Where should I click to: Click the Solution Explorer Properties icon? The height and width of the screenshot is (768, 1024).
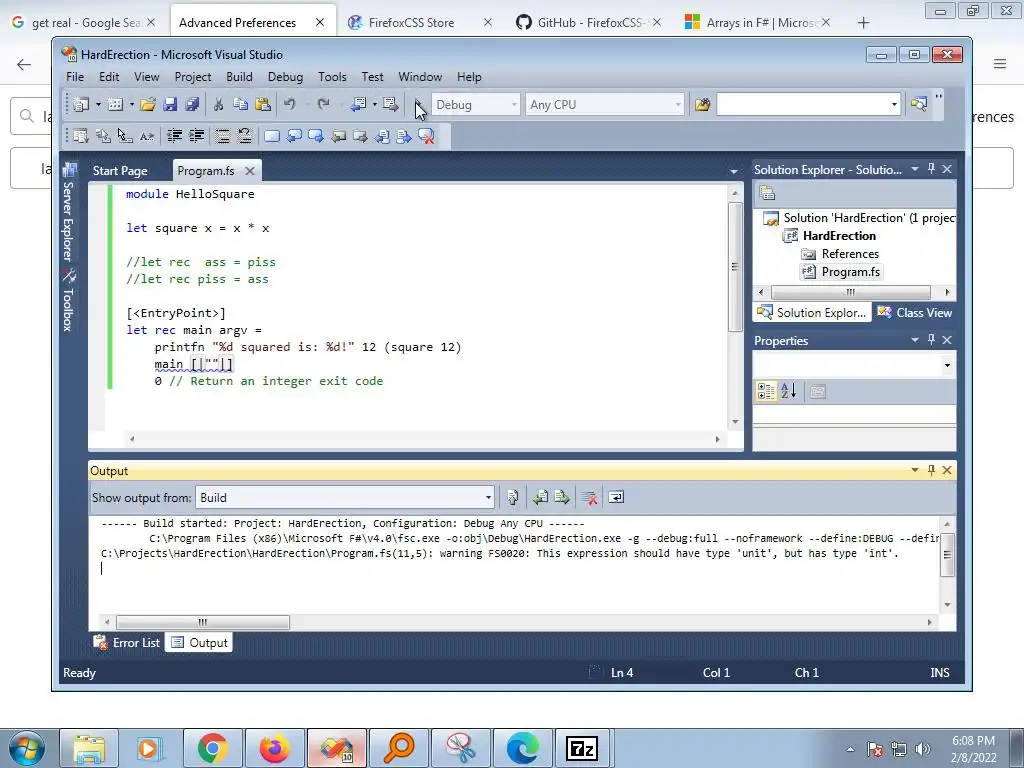point(767,193)
